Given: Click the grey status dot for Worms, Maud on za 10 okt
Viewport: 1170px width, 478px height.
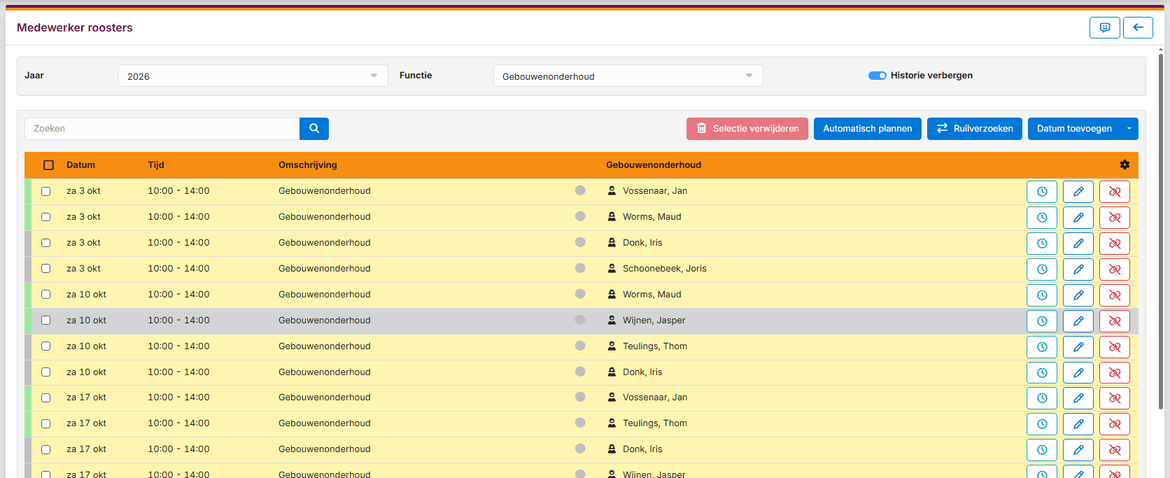Looking at the screenshot, I should [x=581, y=294].
